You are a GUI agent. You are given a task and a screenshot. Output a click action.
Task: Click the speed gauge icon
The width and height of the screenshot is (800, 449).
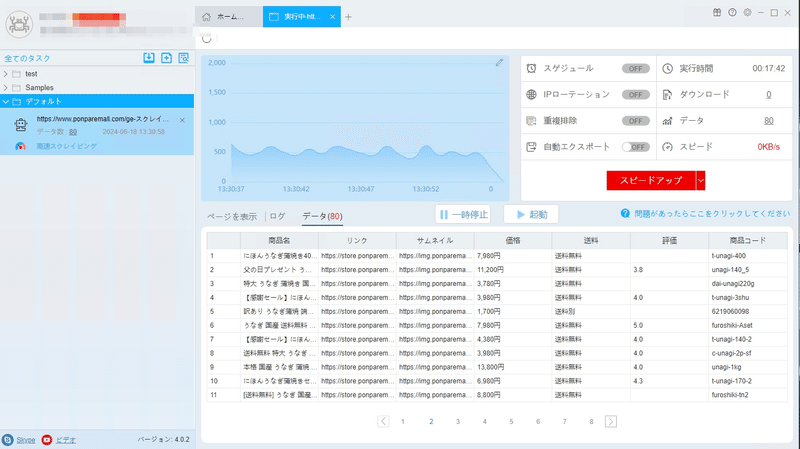667,147
